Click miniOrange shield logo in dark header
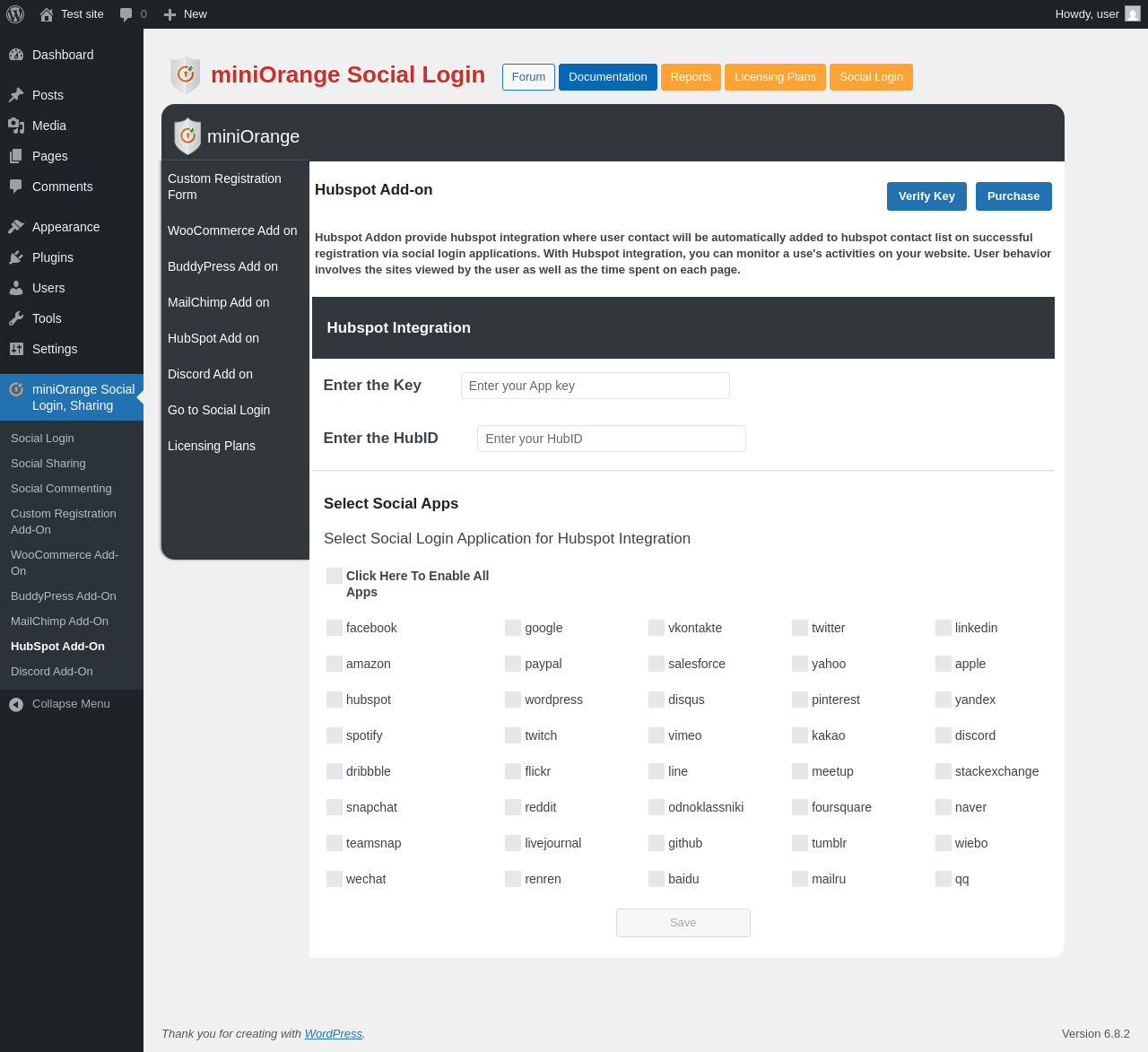 (x=187, y=136)
